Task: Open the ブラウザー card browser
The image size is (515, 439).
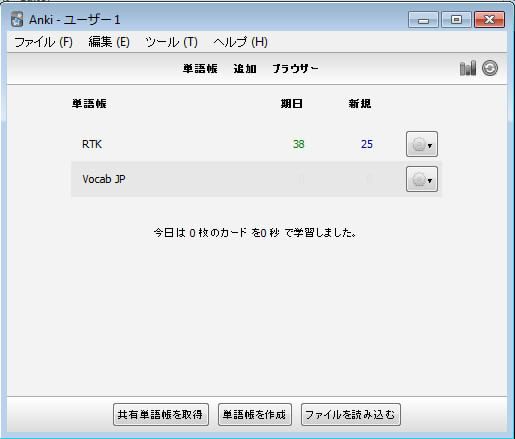Action: [x=295, y=69]
